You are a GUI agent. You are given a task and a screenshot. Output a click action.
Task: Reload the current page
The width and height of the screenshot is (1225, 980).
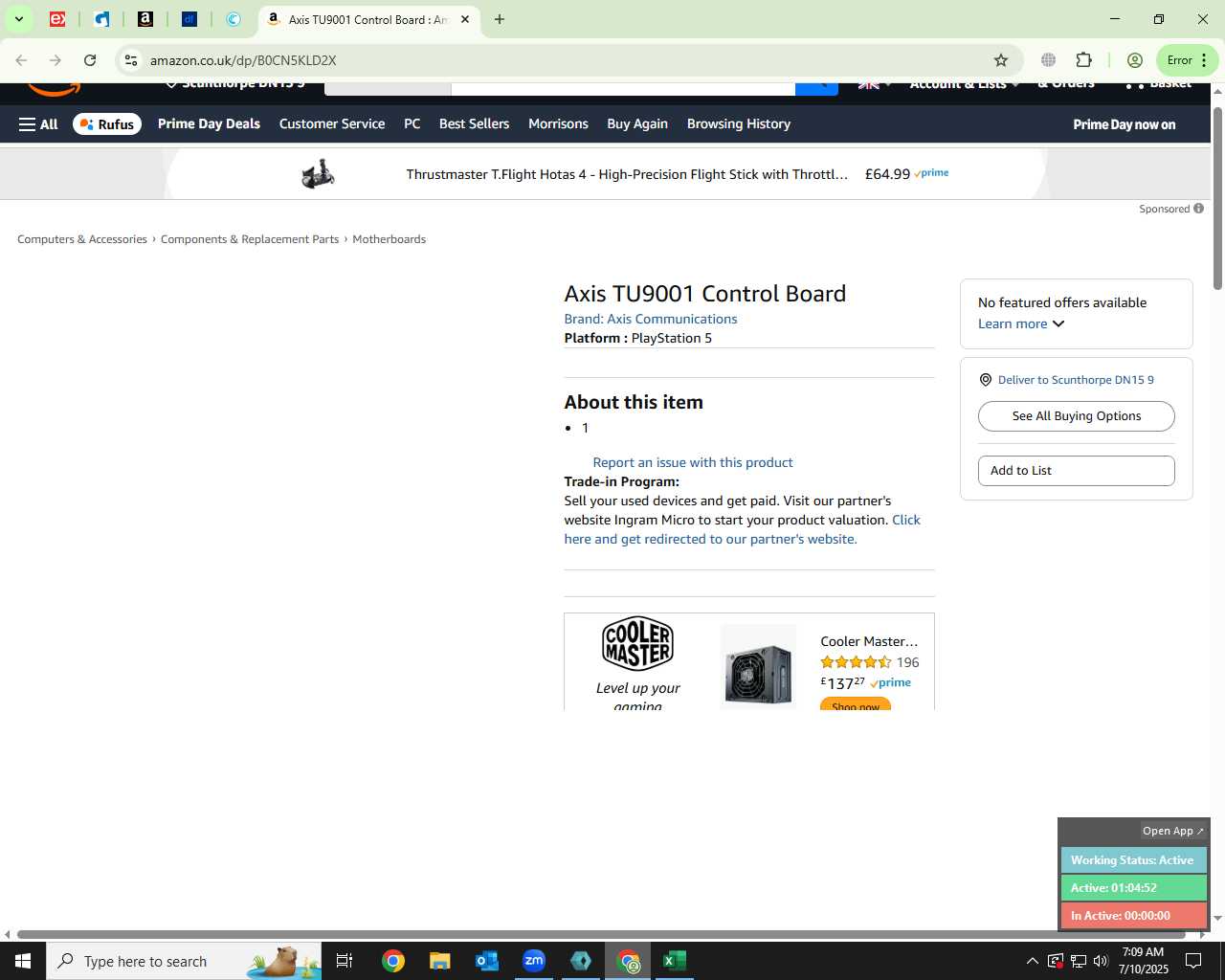point(90,60)
